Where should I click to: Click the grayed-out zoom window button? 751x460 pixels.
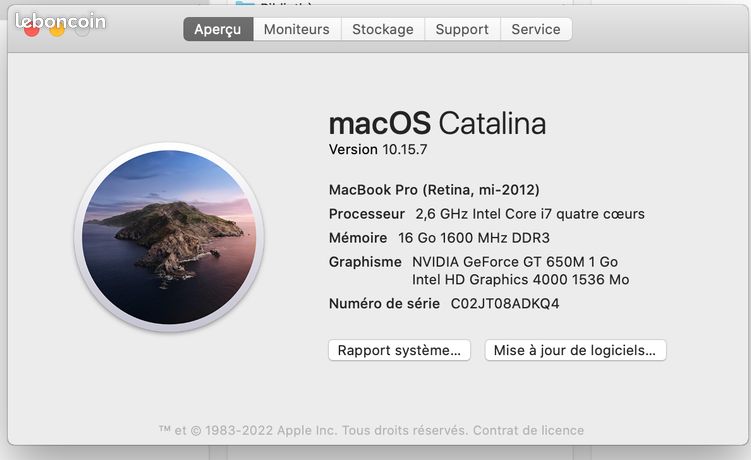82,30
